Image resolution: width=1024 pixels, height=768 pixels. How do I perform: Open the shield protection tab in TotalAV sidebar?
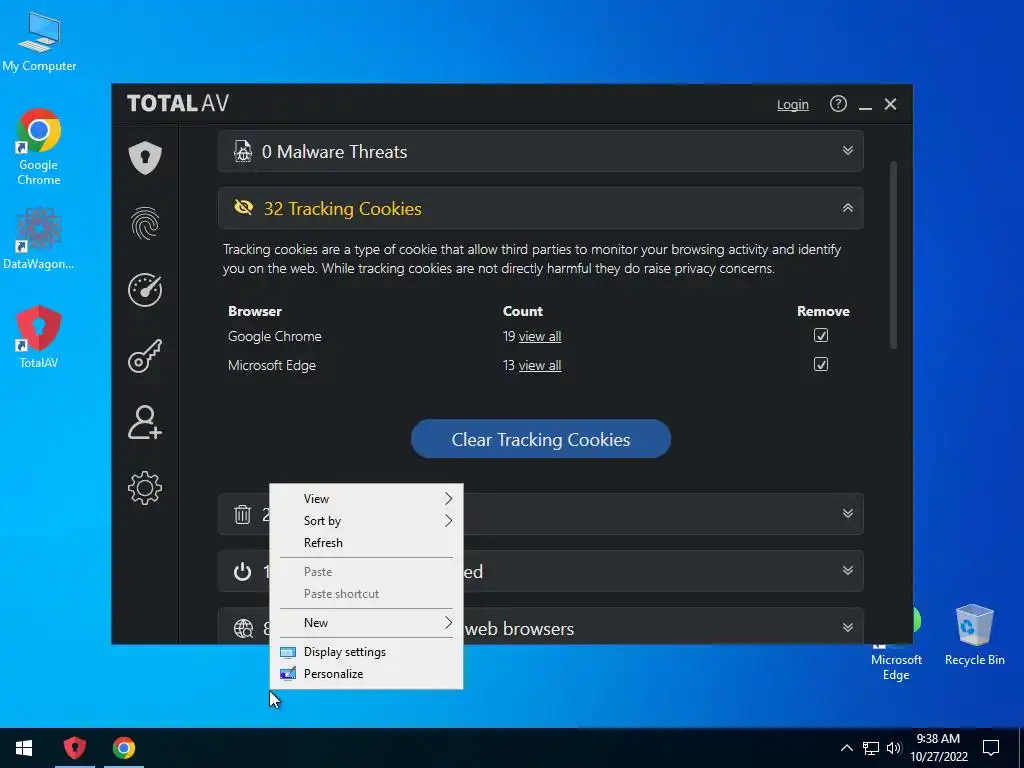point(145,157)
